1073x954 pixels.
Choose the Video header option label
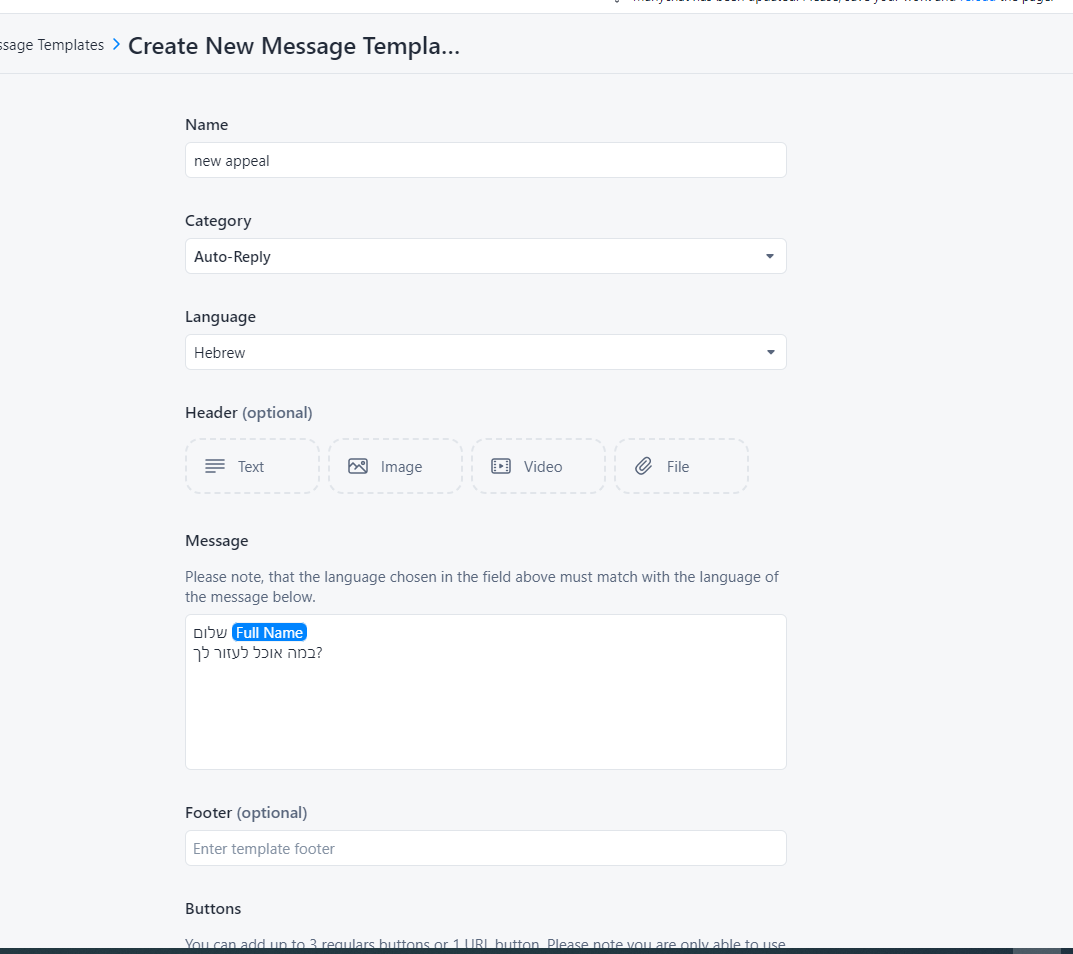pyautogui.click(x=543, y=467)
